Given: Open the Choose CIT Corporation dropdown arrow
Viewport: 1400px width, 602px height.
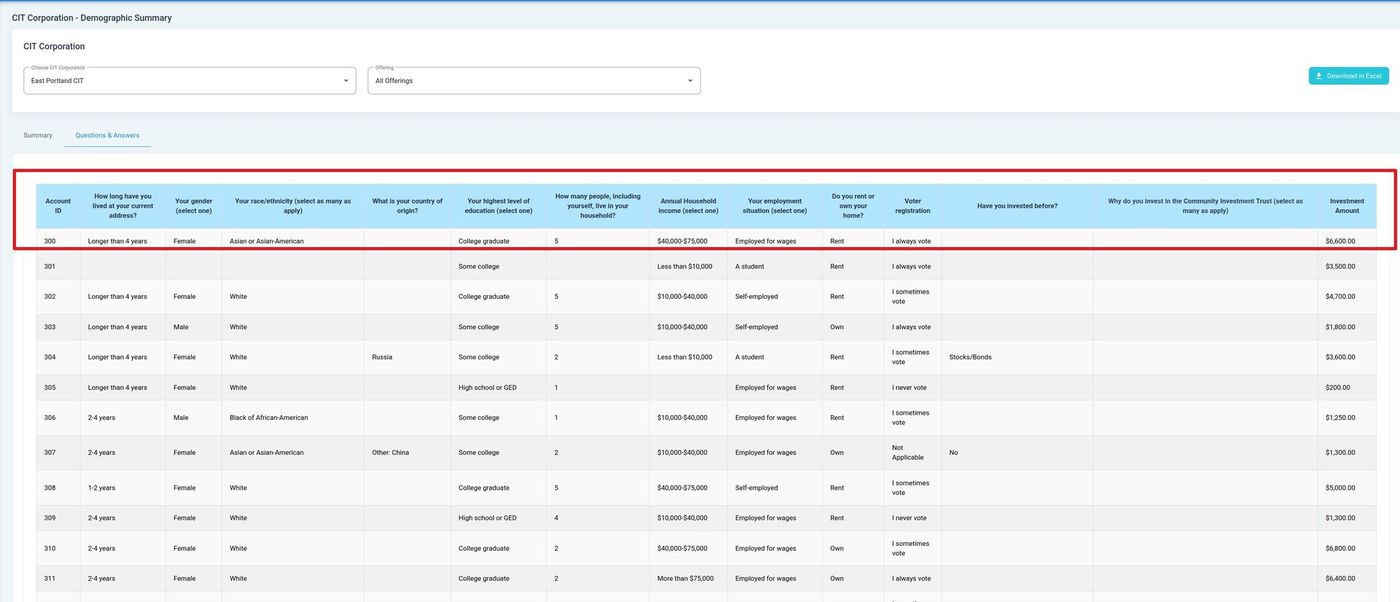Looking at the screenshot, I should coord(346,81).
